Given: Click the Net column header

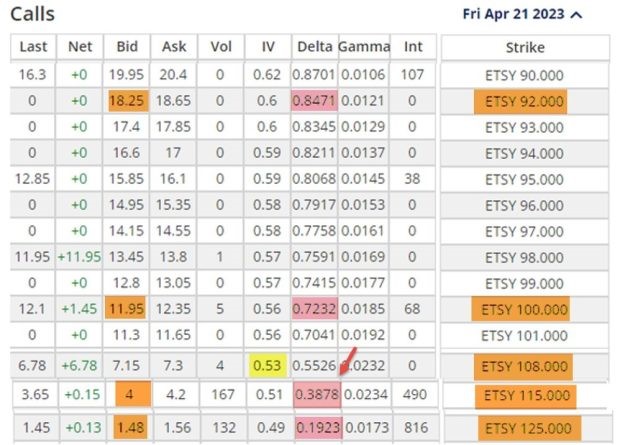Looking at the screenshot, I should pyautogui.click(x=80, y=47).
